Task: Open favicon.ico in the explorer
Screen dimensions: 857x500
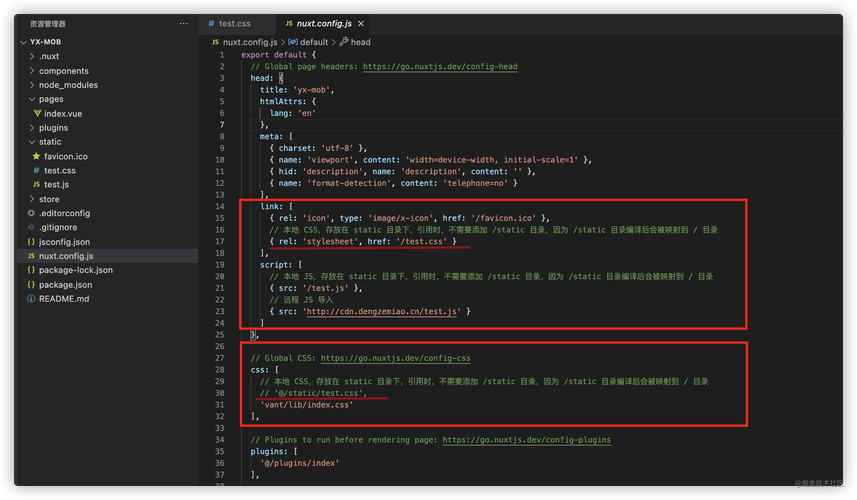Action: [x=66, y=156]
